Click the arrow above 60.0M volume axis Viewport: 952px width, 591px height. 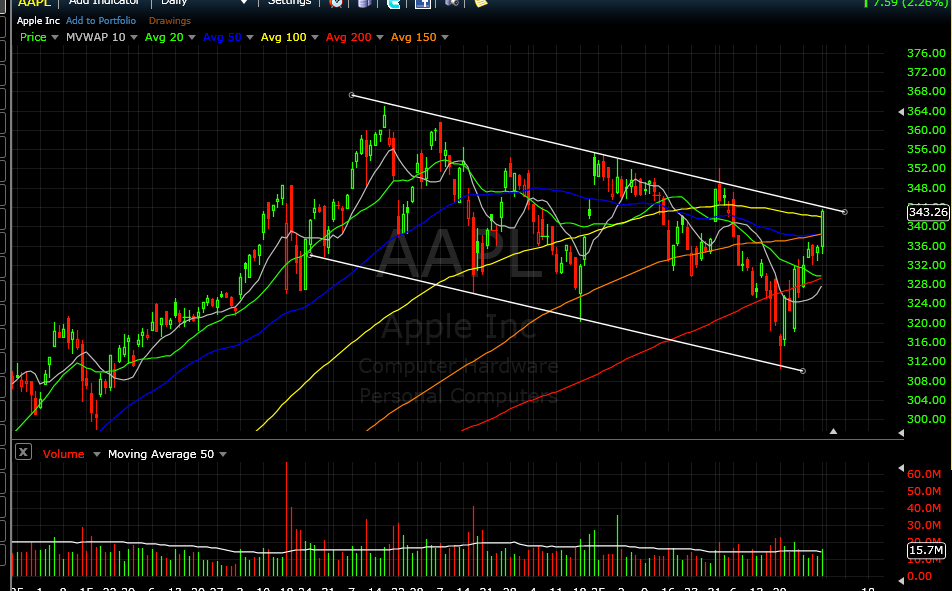pos(901,468)
